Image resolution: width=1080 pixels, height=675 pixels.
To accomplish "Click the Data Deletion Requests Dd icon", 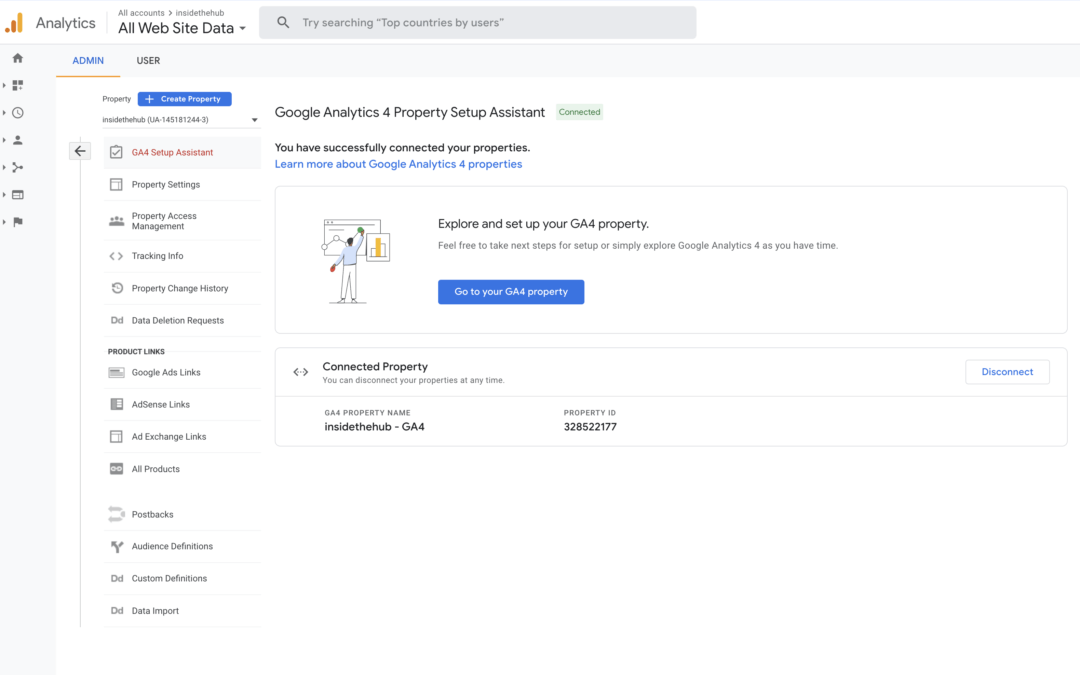I will click(x=117, y=320).
